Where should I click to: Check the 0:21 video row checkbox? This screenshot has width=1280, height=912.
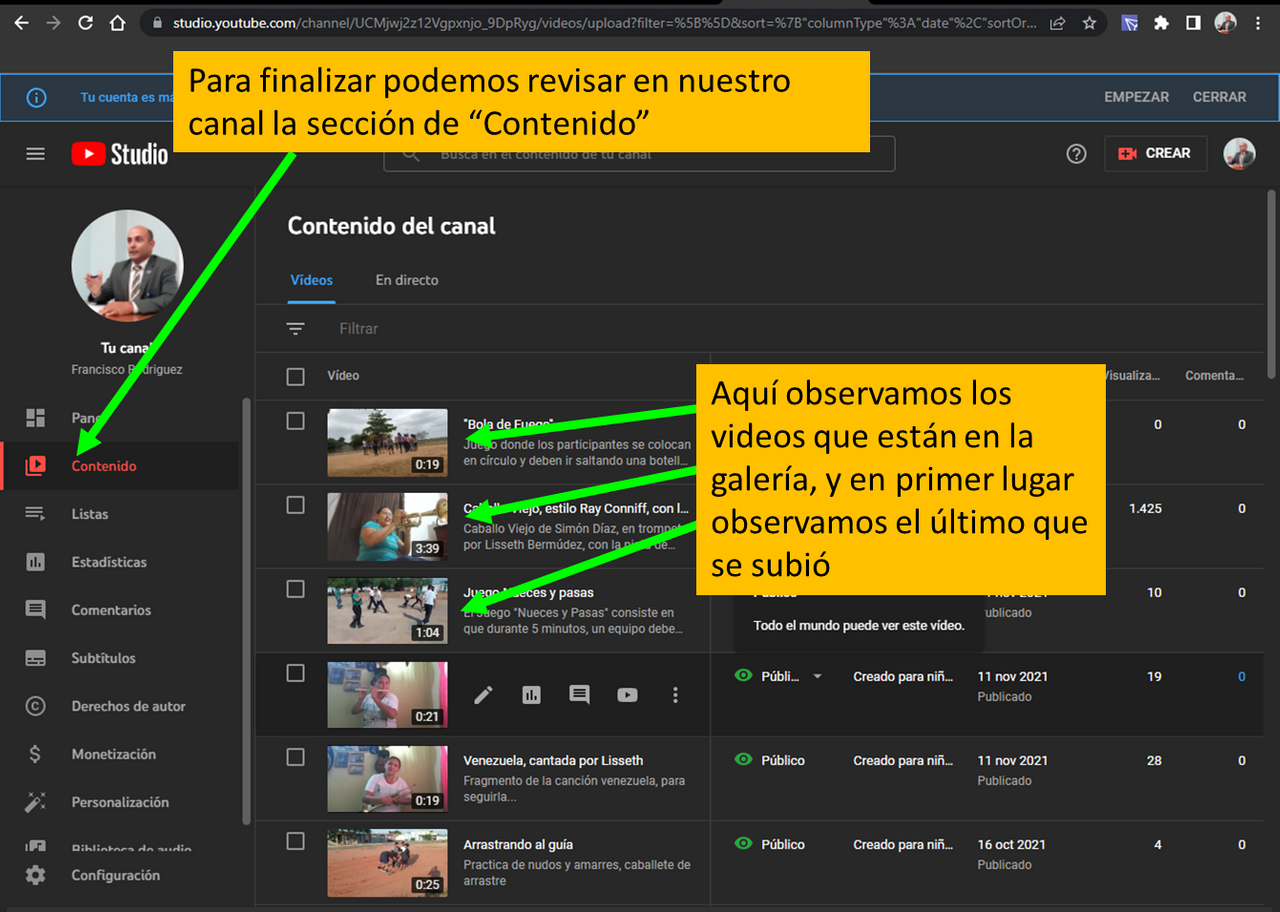(x=295, y=673)
